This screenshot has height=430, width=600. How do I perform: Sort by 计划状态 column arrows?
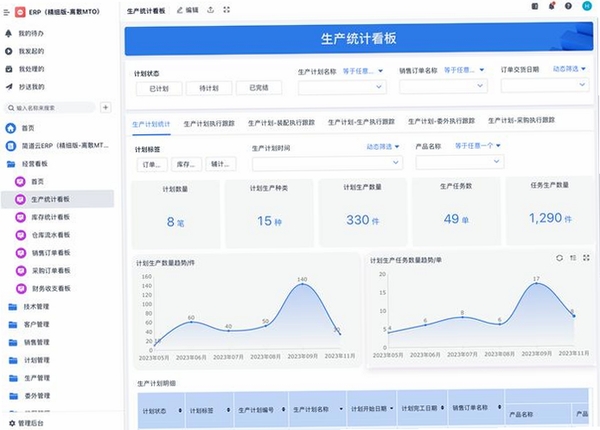pos(180,410)
